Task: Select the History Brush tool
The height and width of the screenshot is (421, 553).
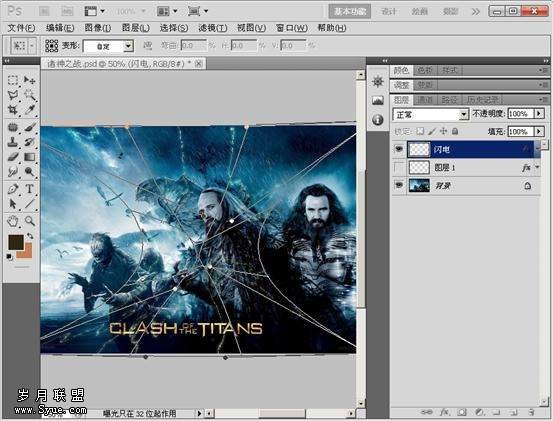Action: [30, 142]
